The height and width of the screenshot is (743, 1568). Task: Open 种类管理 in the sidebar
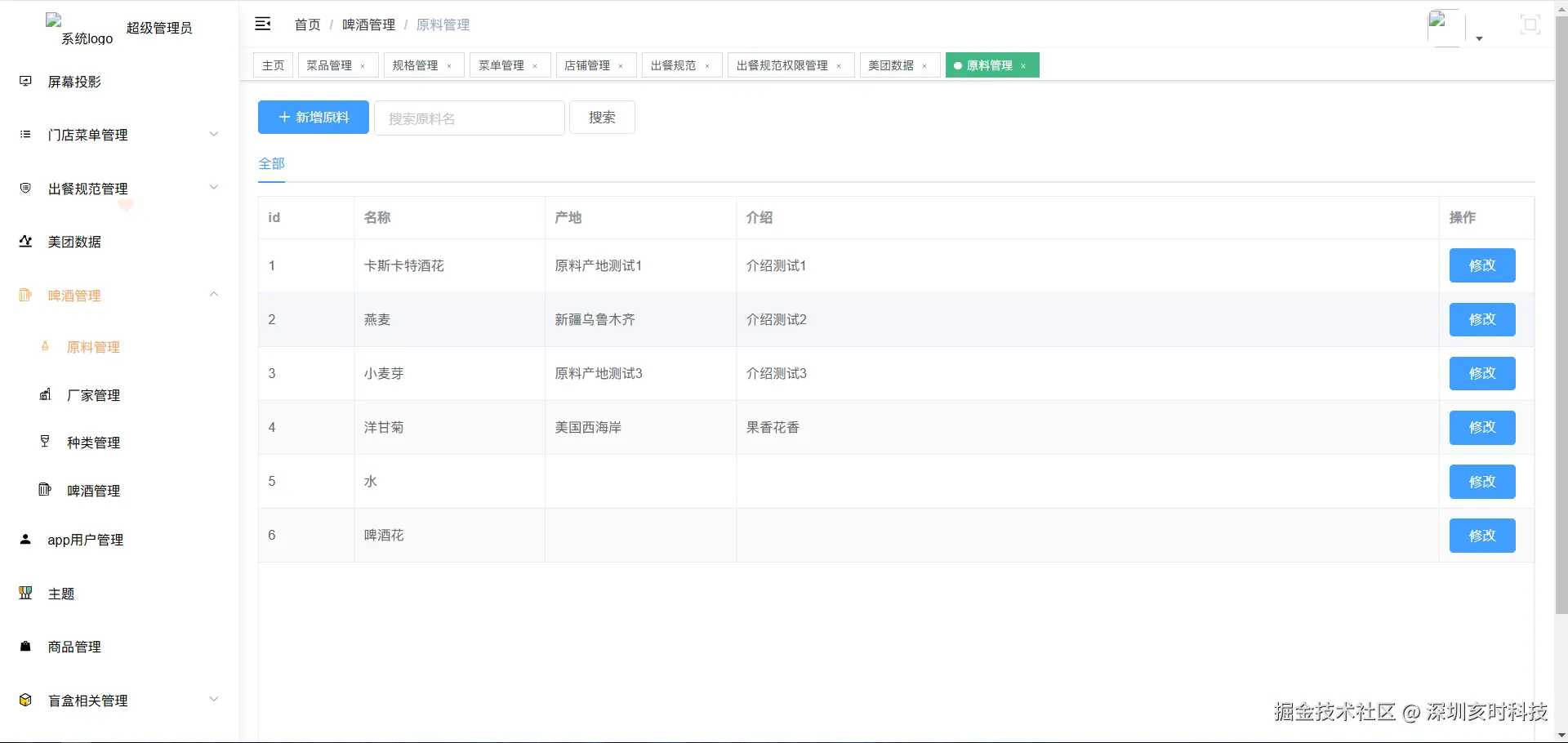click(94, 443)
